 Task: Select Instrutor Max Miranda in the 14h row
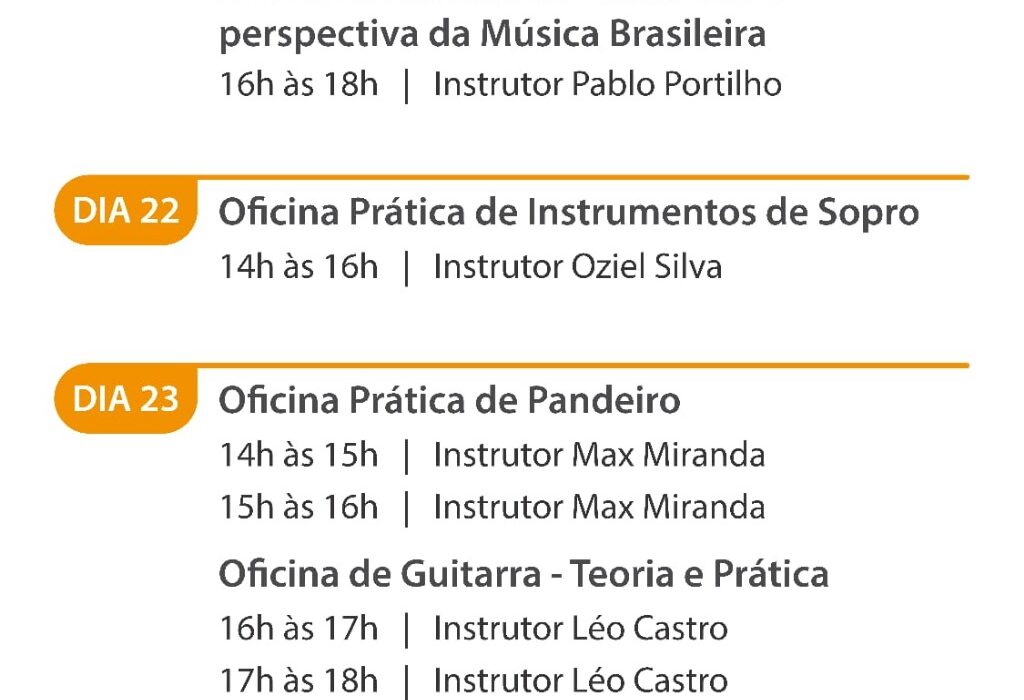pyautogui.click(x=599, y=455)
